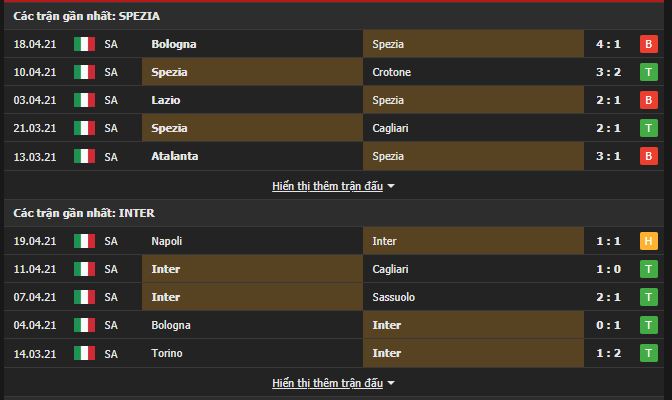This screenshot has height=400, width=672.
Task: Click the Italy flag in Spezia–Crotone row
Action: point(84,72)
